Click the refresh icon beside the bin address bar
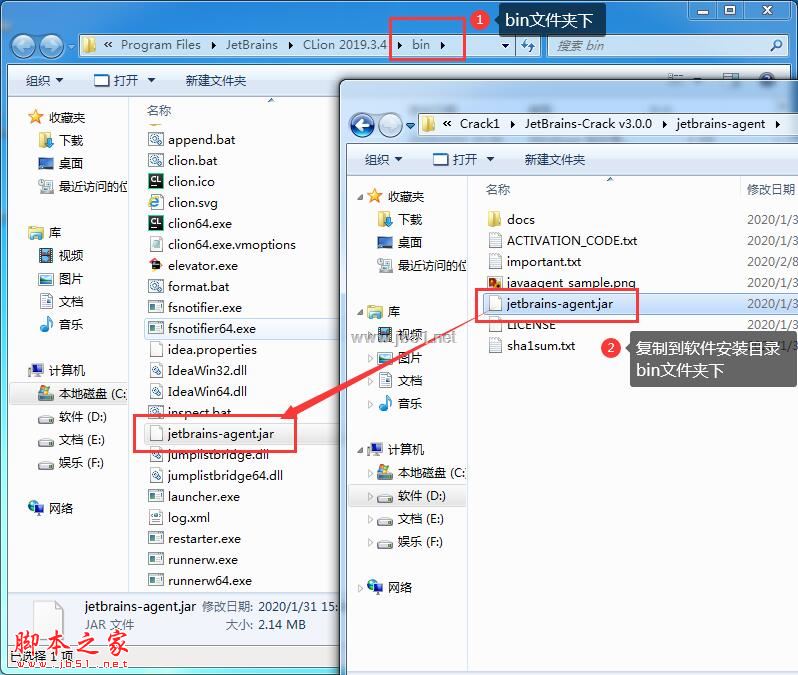The height and width of the screenshot is (675, 798). tap(528, 46)
